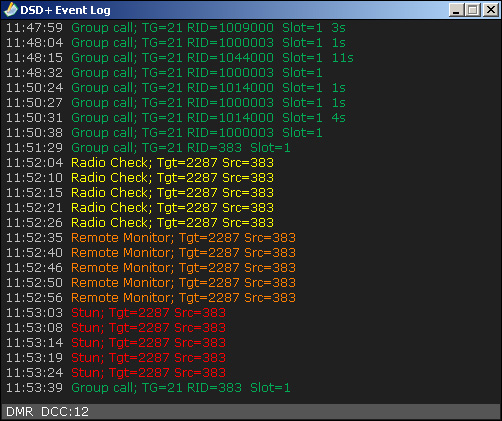This screenshot has width=502, height=421.
Task: Click the DSD+ Event Log title text
Action: (x=65, y=10)
